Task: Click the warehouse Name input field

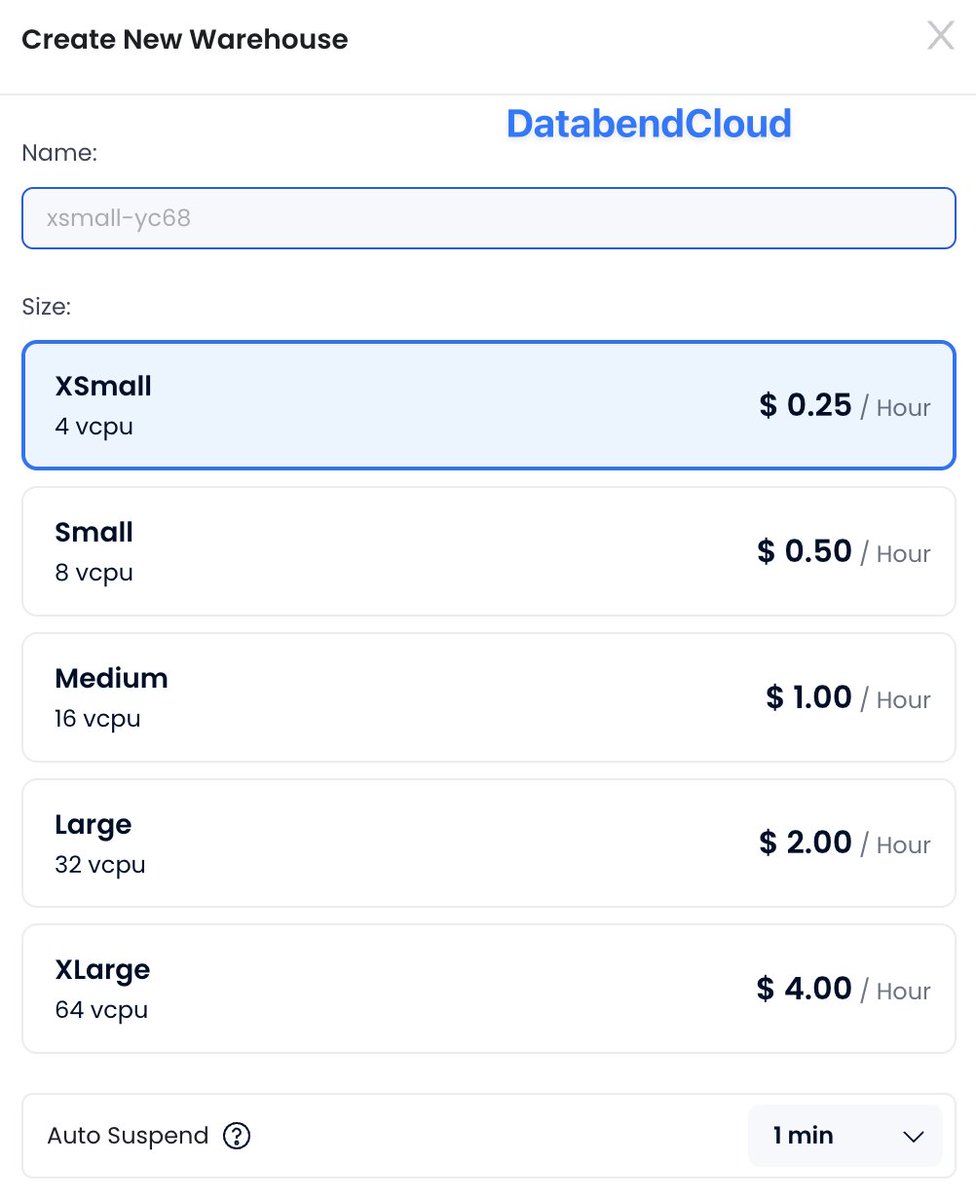Action: (x=488, y=218)
